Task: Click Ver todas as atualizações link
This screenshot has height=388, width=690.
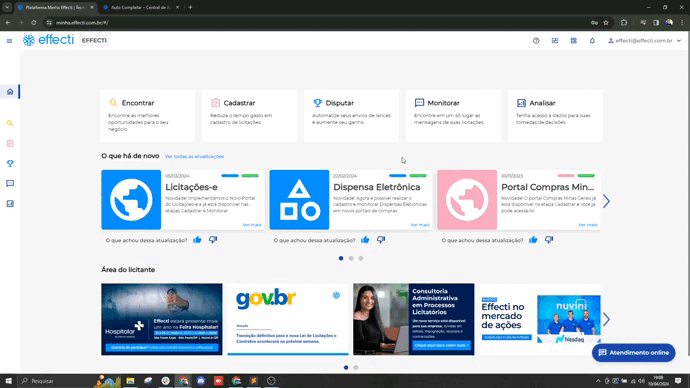Action: [x=195, y=157]
